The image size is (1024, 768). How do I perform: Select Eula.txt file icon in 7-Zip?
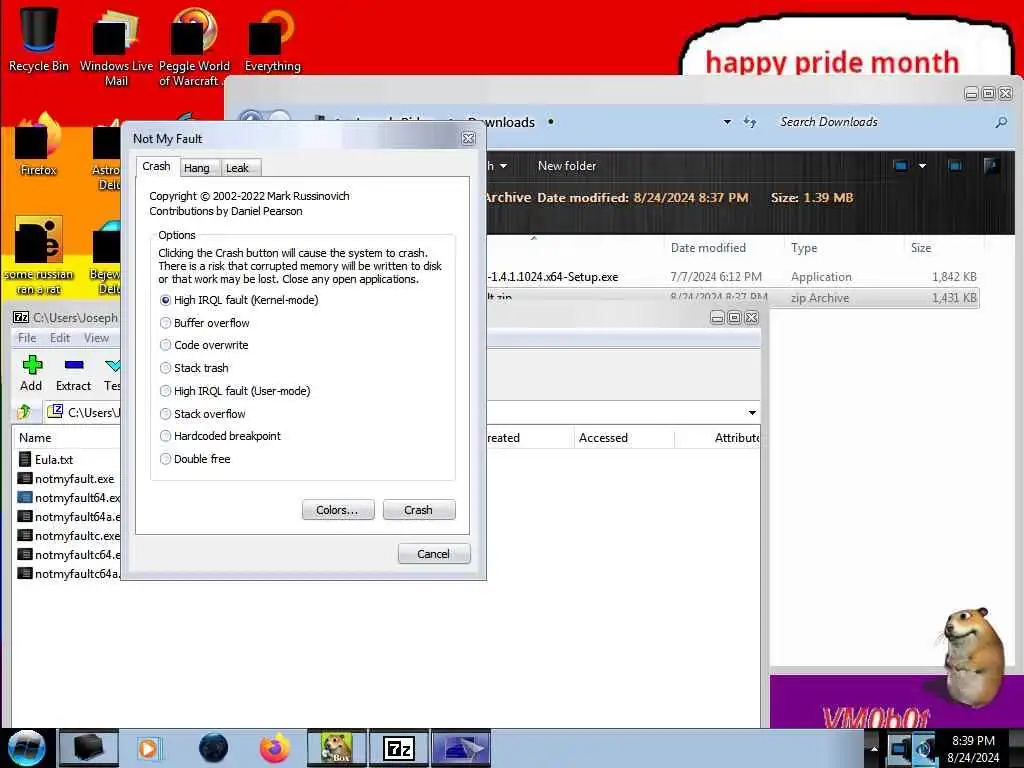(x=25, y=460)
